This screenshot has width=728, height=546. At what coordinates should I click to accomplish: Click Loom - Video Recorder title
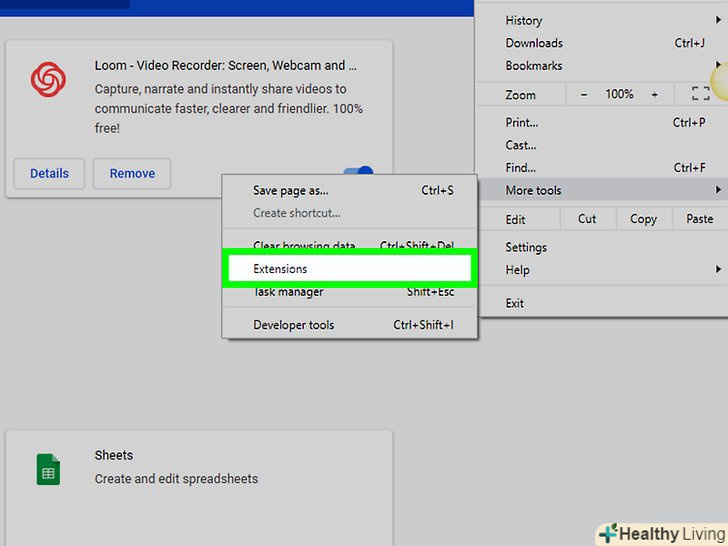pyautogui.click(x=226, y=65)
